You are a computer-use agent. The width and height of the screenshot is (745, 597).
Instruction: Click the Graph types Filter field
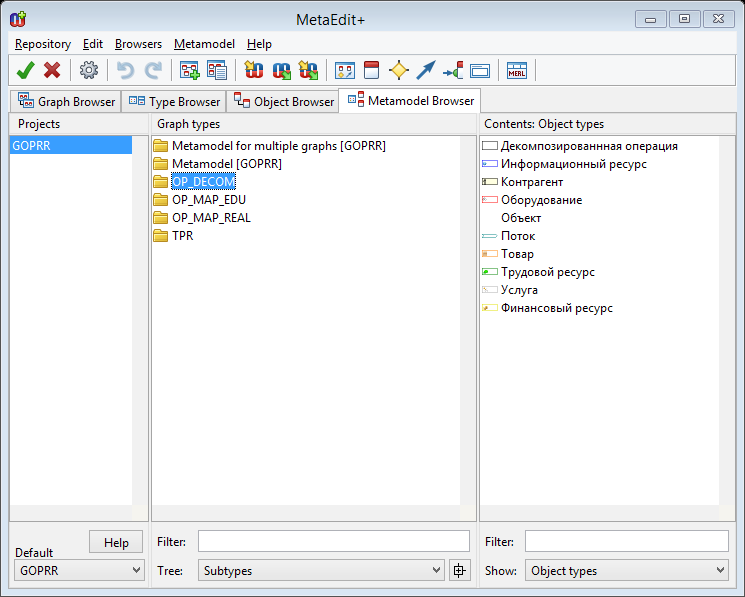334,541
